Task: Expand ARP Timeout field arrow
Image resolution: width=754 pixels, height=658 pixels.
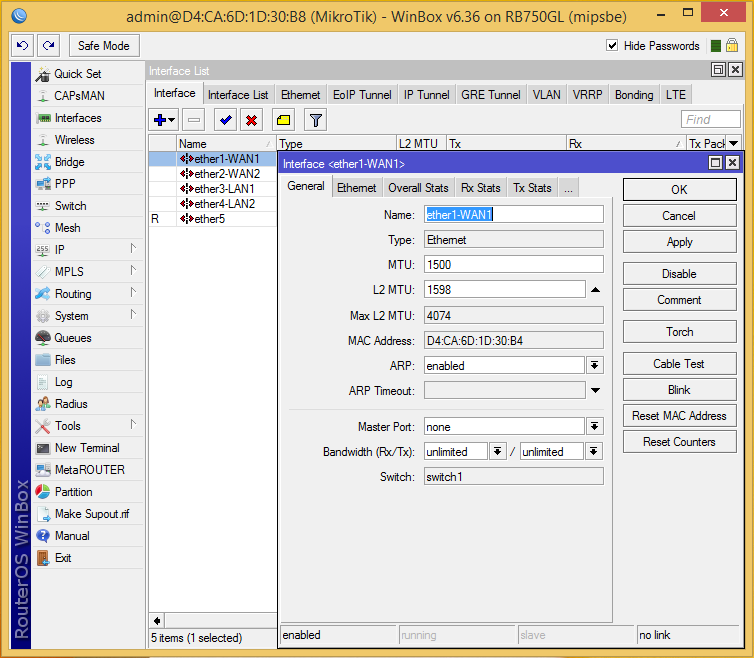Action: coord(595,391)
